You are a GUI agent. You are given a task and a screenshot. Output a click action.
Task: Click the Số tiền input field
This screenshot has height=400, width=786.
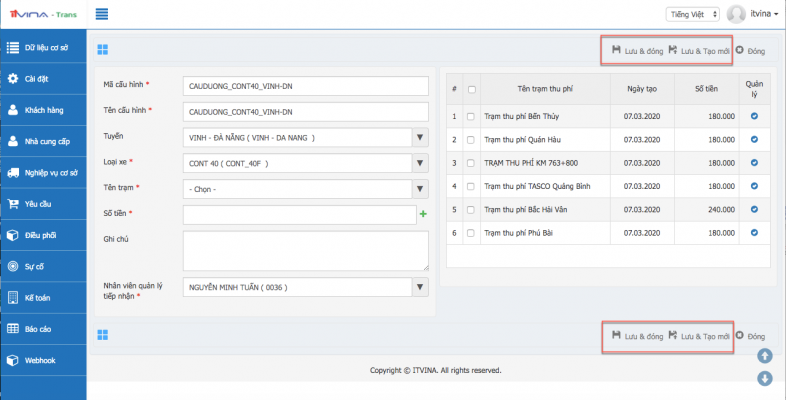[299, 214]
